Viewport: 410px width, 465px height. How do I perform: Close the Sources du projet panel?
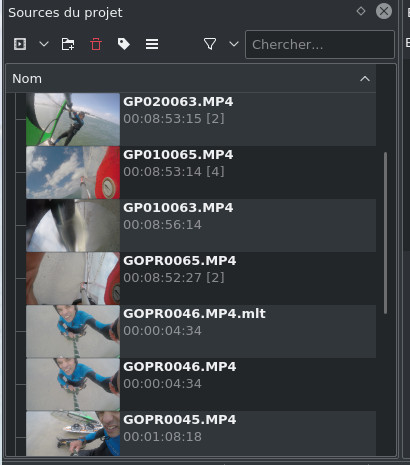pyautogui.click(x=384, y=11)
